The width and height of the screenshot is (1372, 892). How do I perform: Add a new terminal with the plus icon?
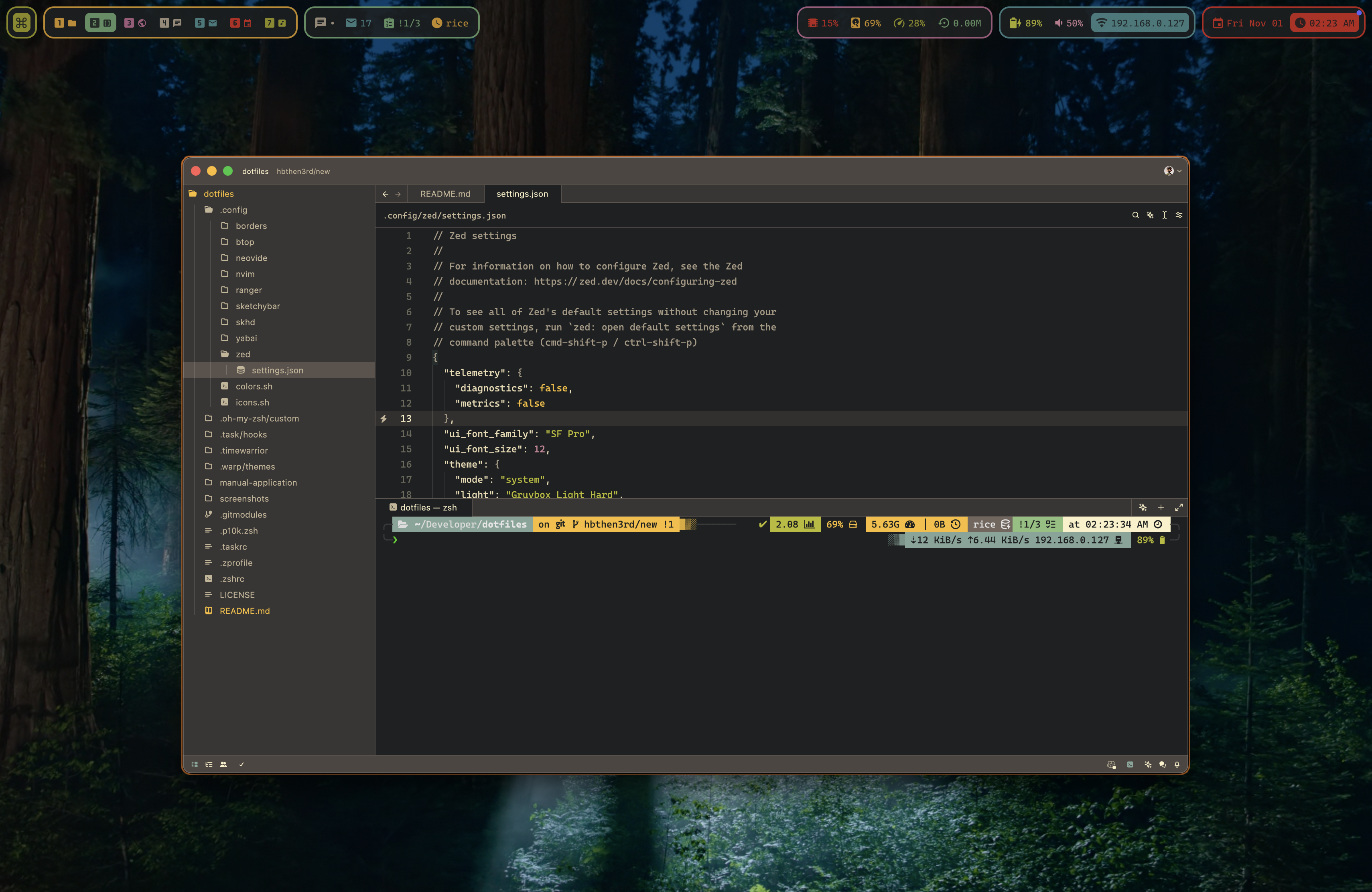click(1161, 508)
